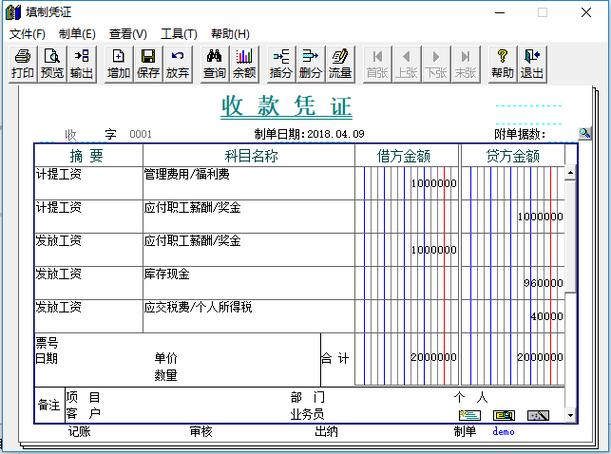The image size is (611, 454).
Task: Click the credit amount 960000 cell
Action: point(513,283)
